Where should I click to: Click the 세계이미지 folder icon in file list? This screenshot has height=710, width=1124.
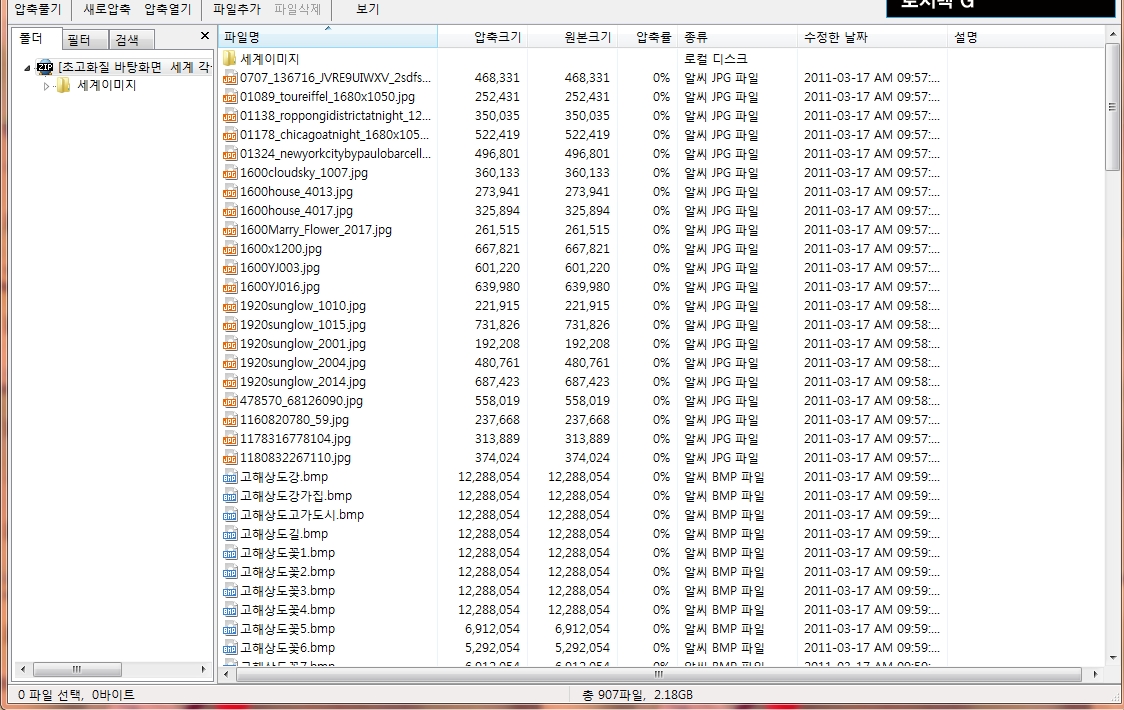[230, 59]
